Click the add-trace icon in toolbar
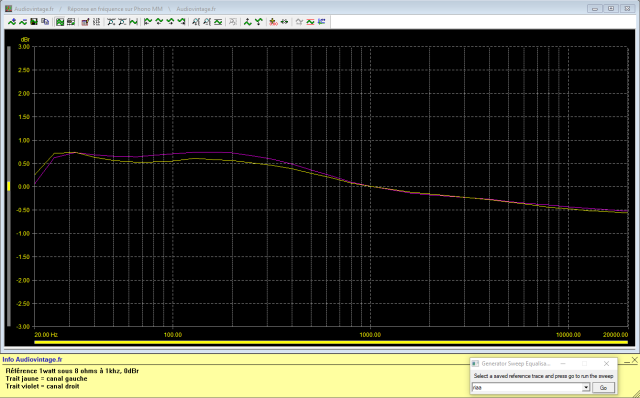 coord(12,22)
